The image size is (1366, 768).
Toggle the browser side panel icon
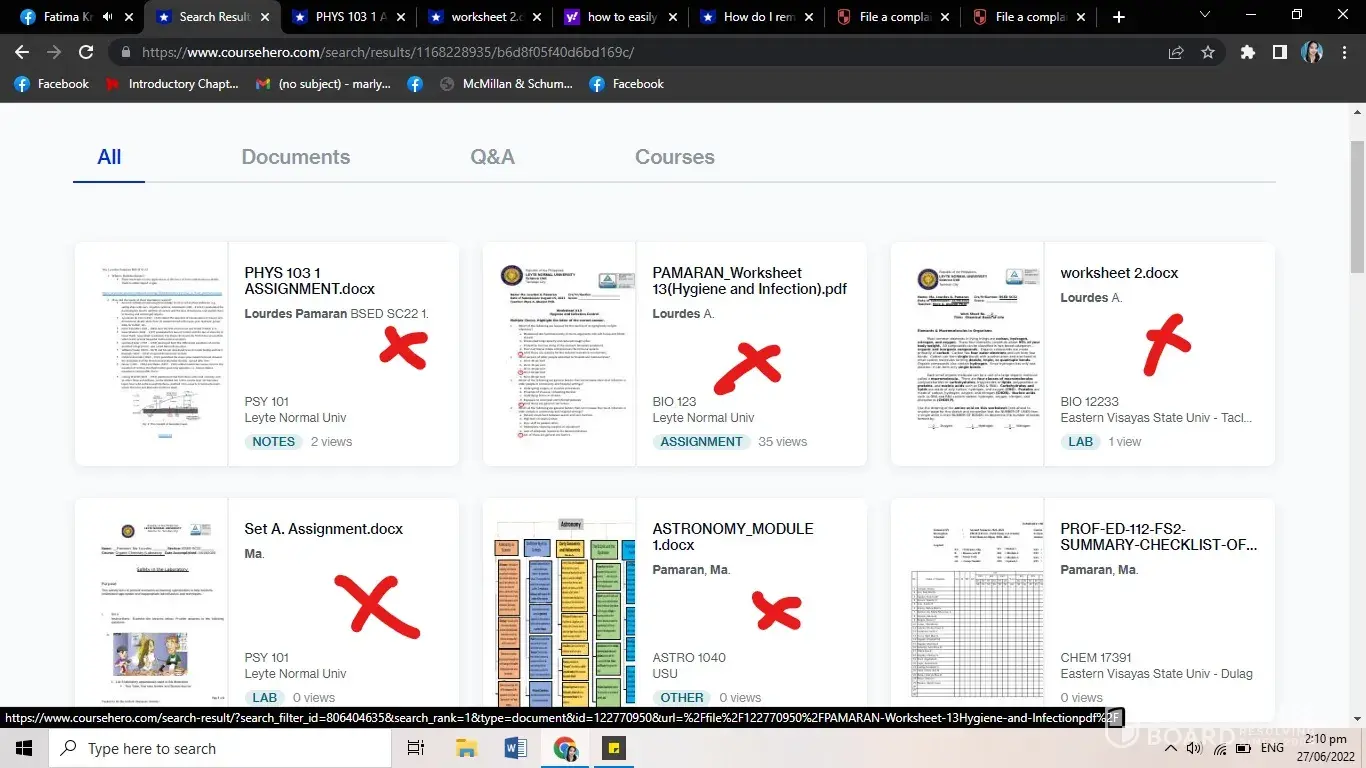click(x=1279, y=52)
